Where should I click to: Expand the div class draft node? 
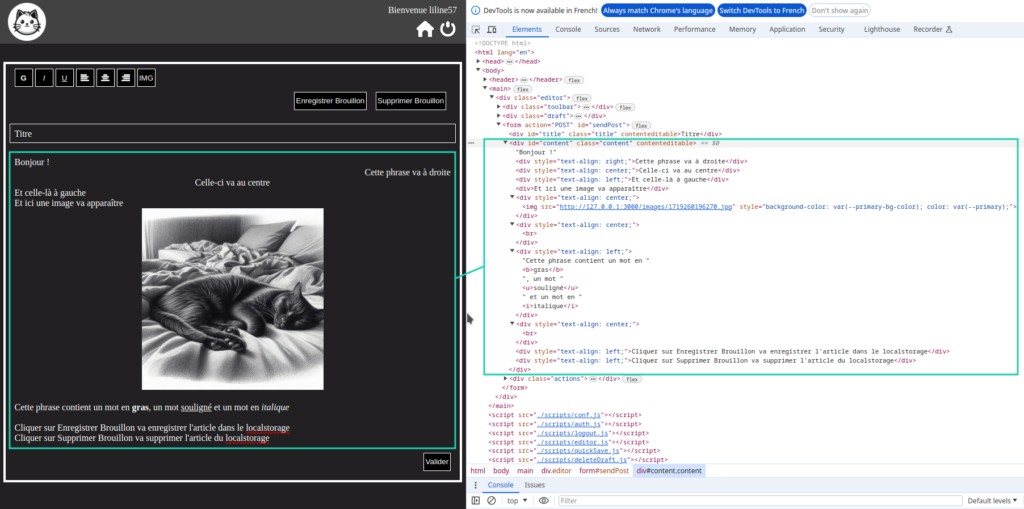tap(500, 116)
